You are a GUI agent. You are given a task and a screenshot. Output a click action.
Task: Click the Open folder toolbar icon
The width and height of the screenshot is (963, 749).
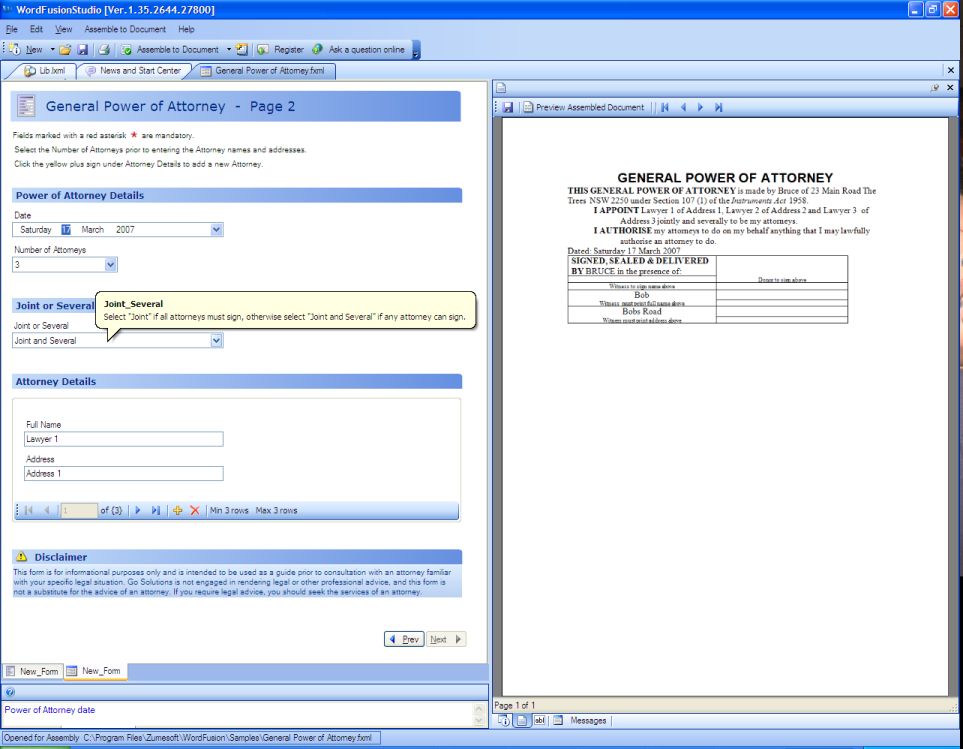click(65, 49)
